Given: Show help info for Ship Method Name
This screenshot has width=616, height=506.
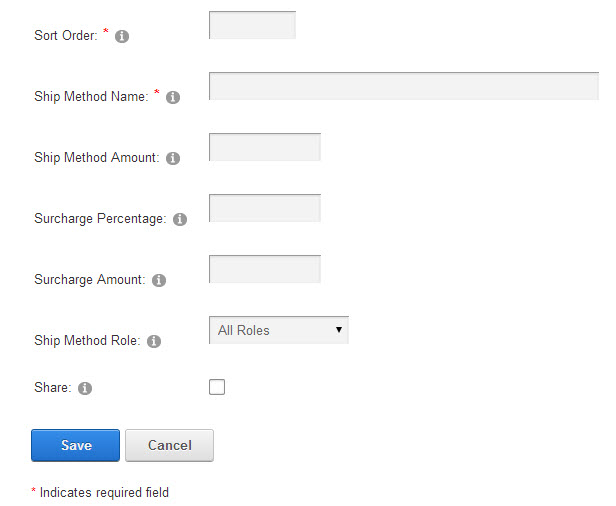Looking at the screenshot, I should pyautogui.click(x=173, y=97).
